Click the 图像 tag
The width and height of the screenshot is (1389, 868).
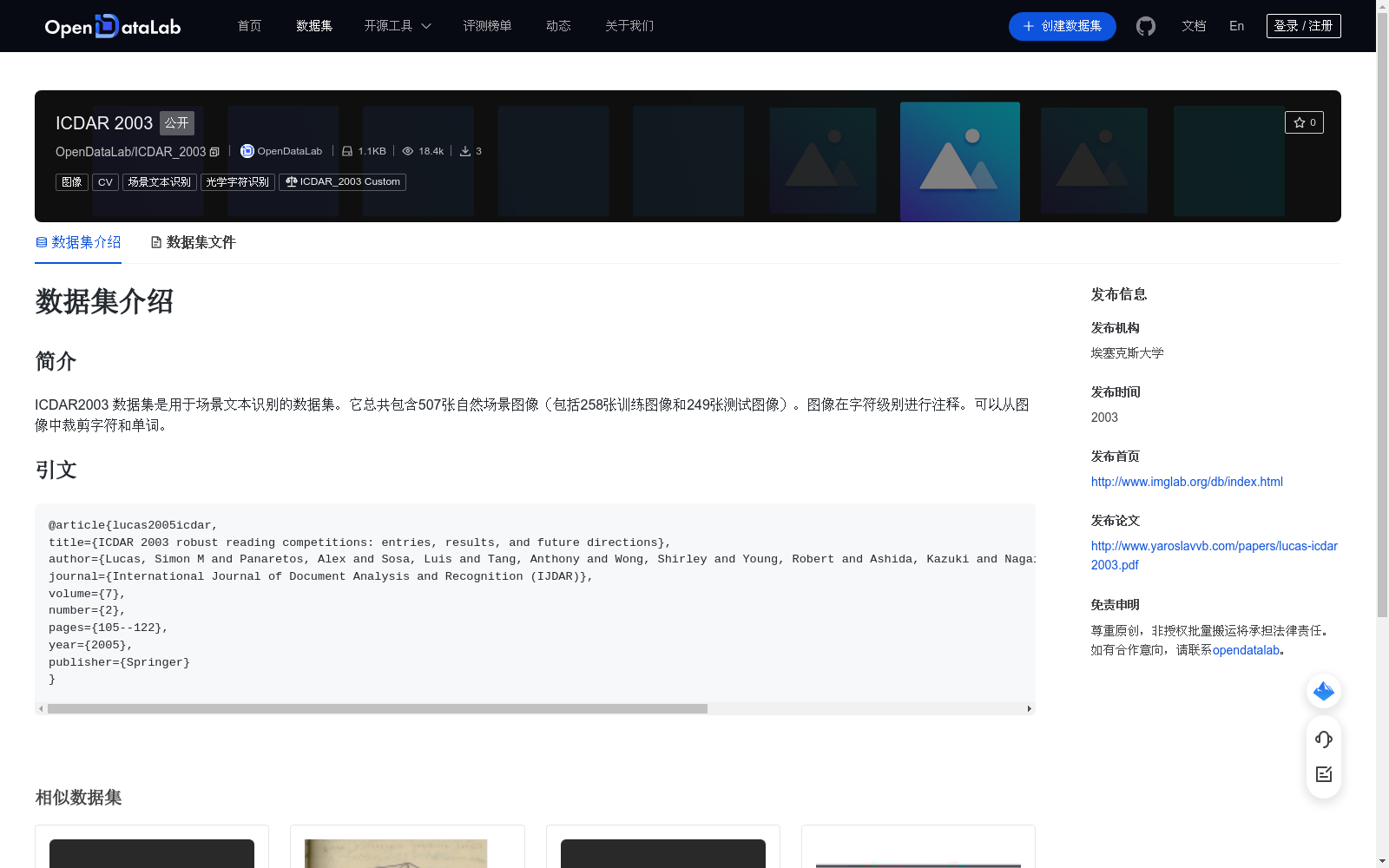tap(72, 182)
